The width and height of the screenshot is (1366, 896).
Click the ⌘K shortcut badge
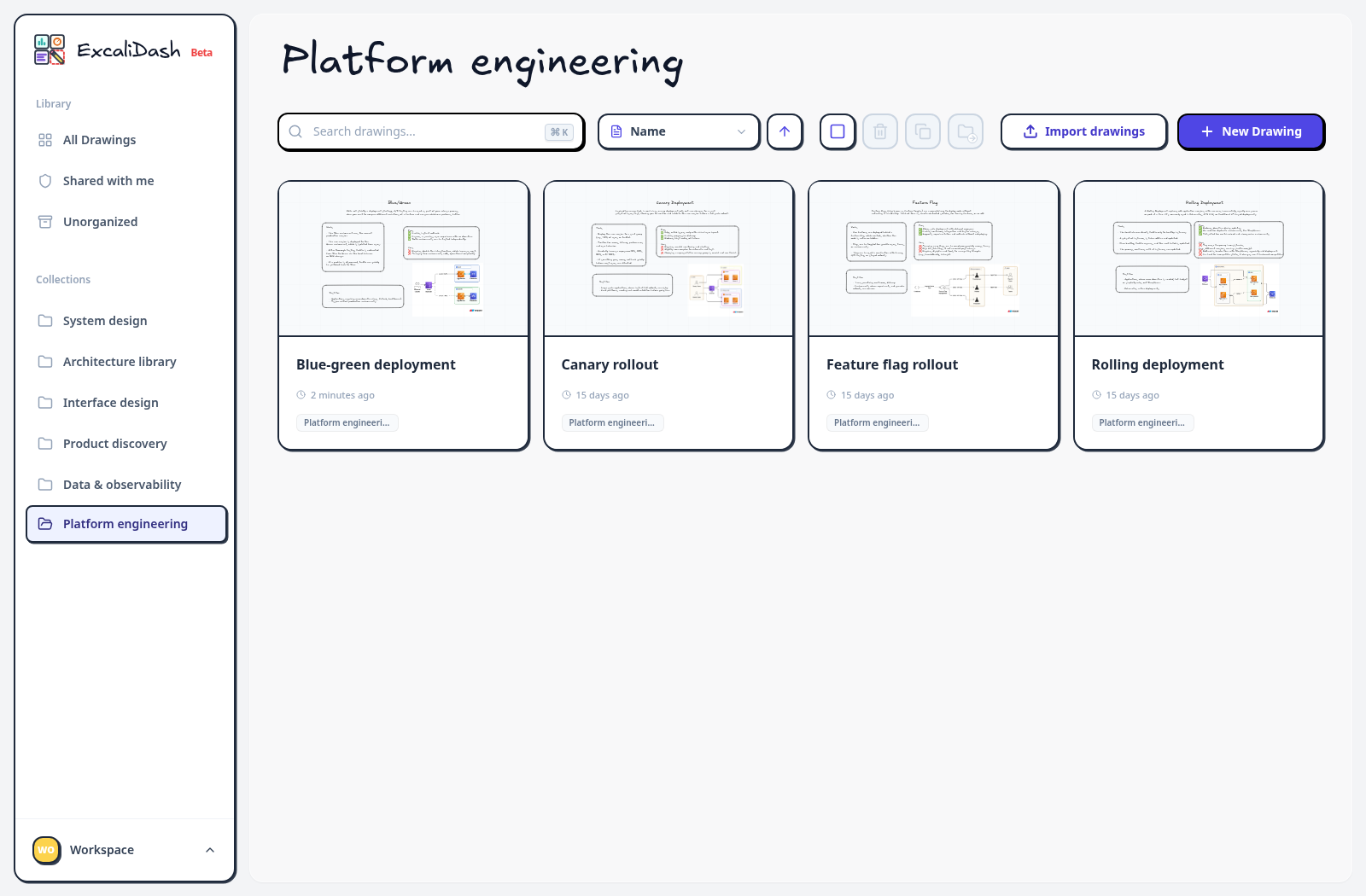pos(559,132)
